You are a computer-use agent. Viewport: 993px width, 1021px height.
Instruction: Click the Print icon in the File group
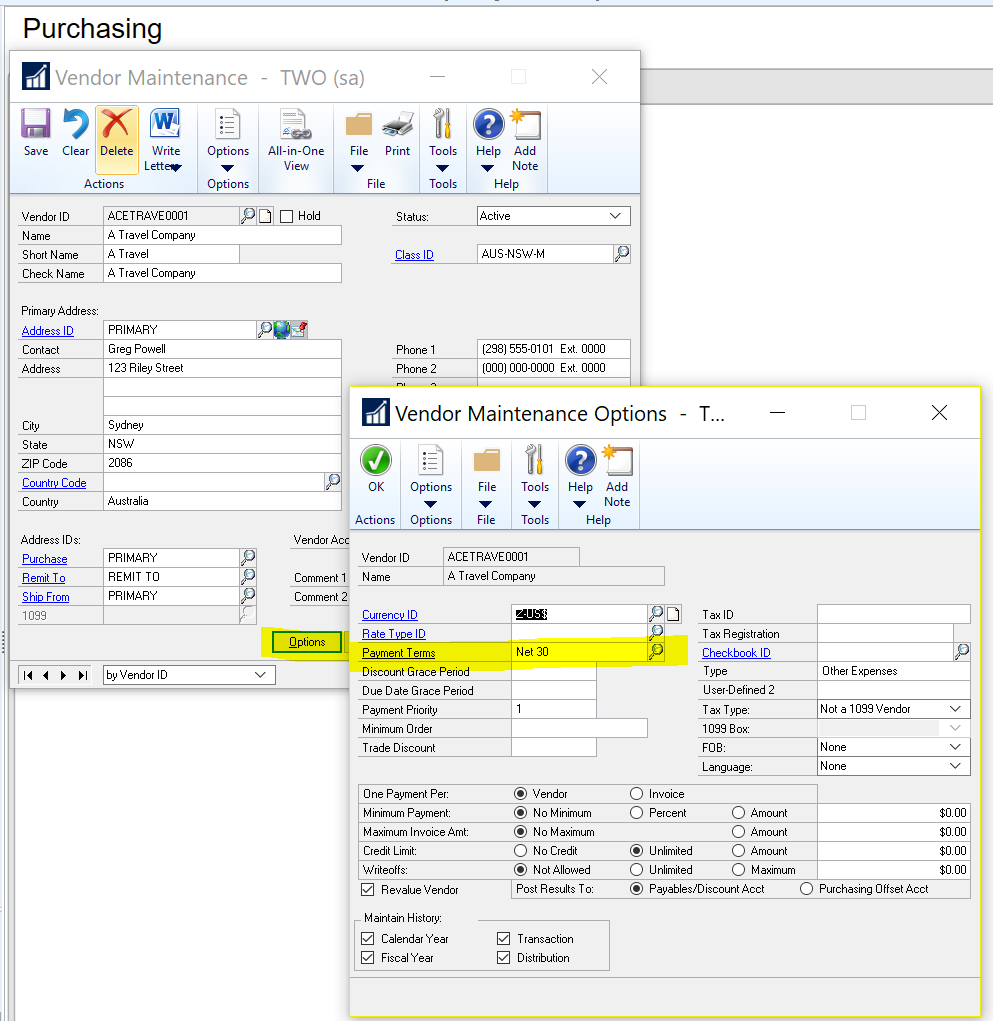click(397, 125)
